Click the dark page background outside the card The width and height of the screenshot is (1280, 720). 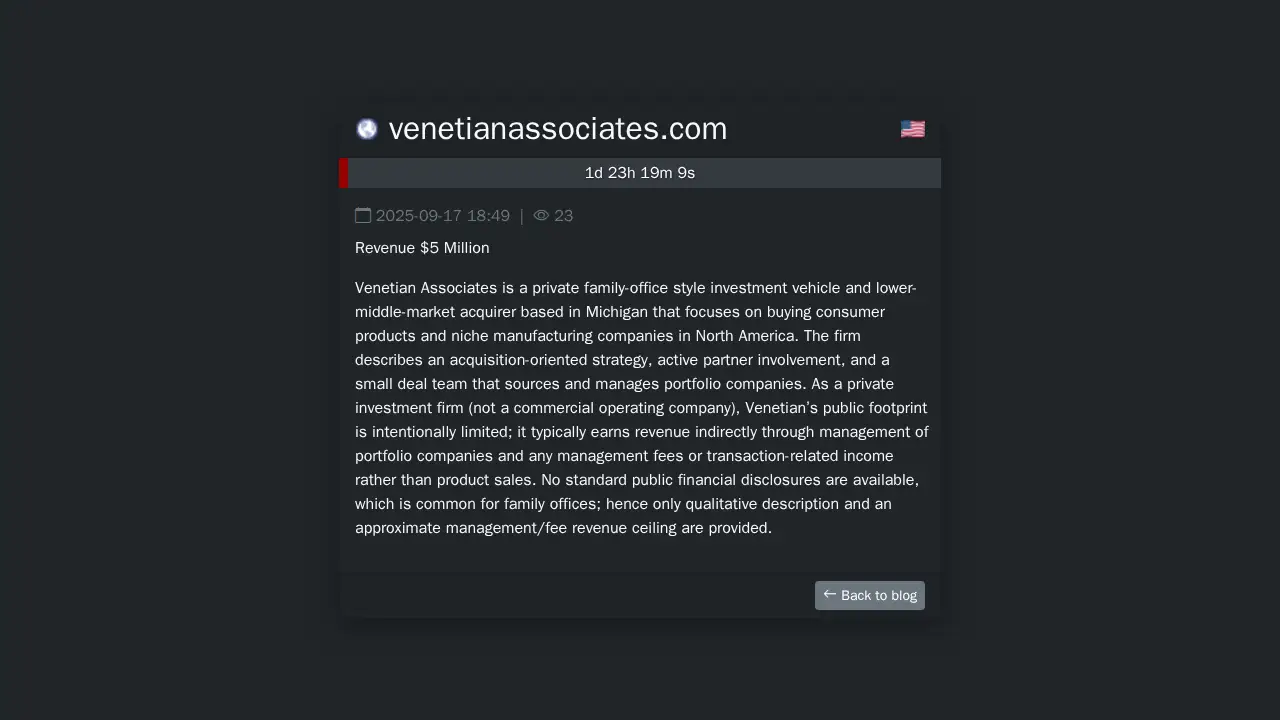[x=150, y=400]
